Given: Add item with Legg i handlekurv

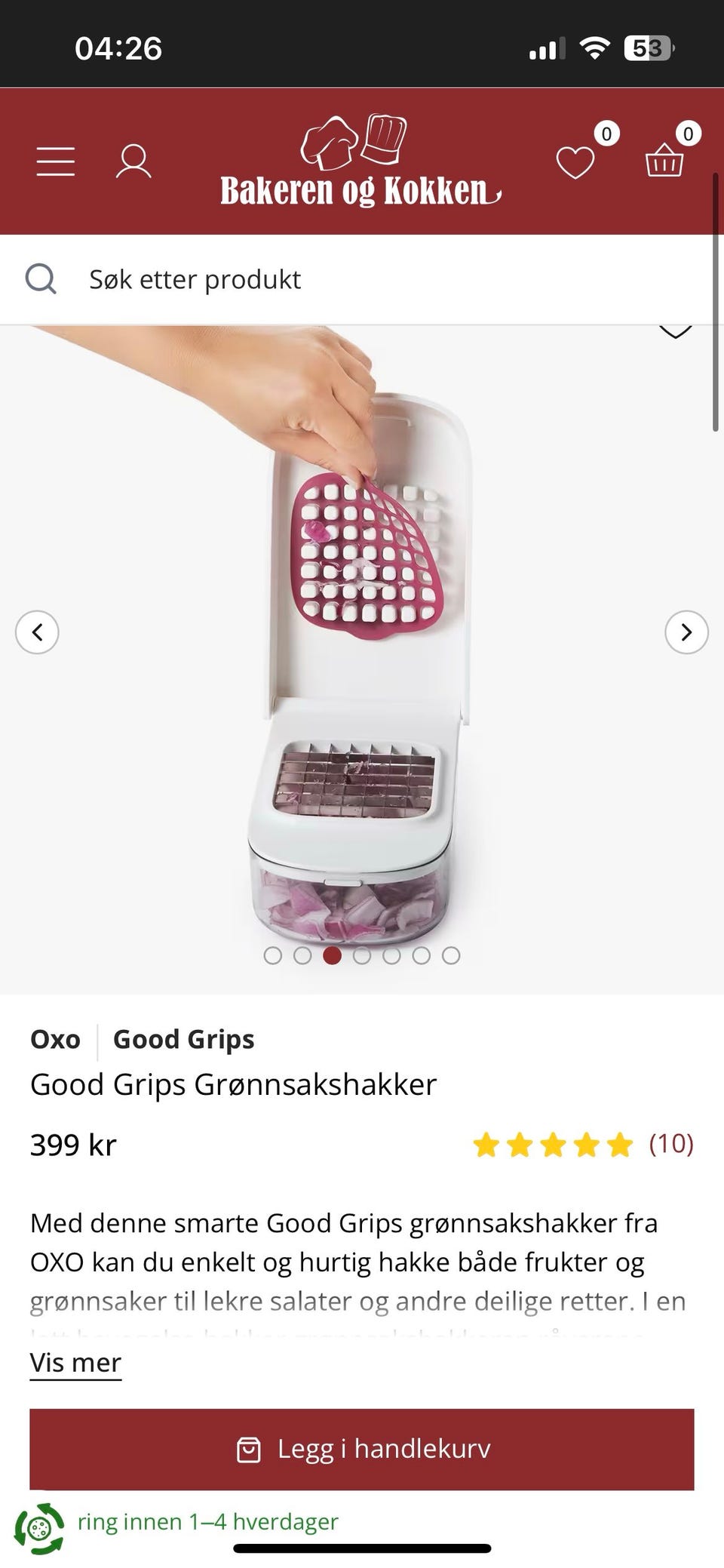Looking at the screenshot, I should [362, 1450].
